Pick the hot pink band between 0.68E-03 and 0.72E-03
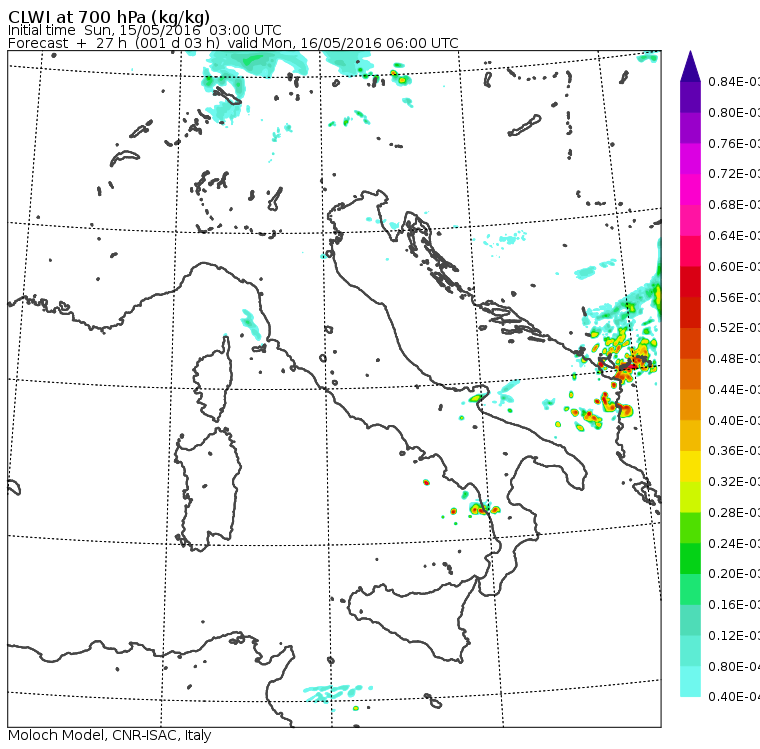Image resolution: width=760 pixels, height=749 pixels. point(690,190)
